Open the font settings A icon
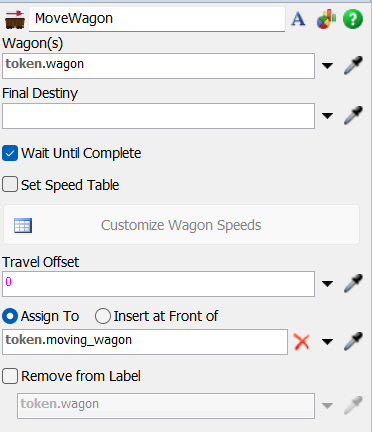The image size is (372, 432). pyautogui.click(x=298, y=19)
